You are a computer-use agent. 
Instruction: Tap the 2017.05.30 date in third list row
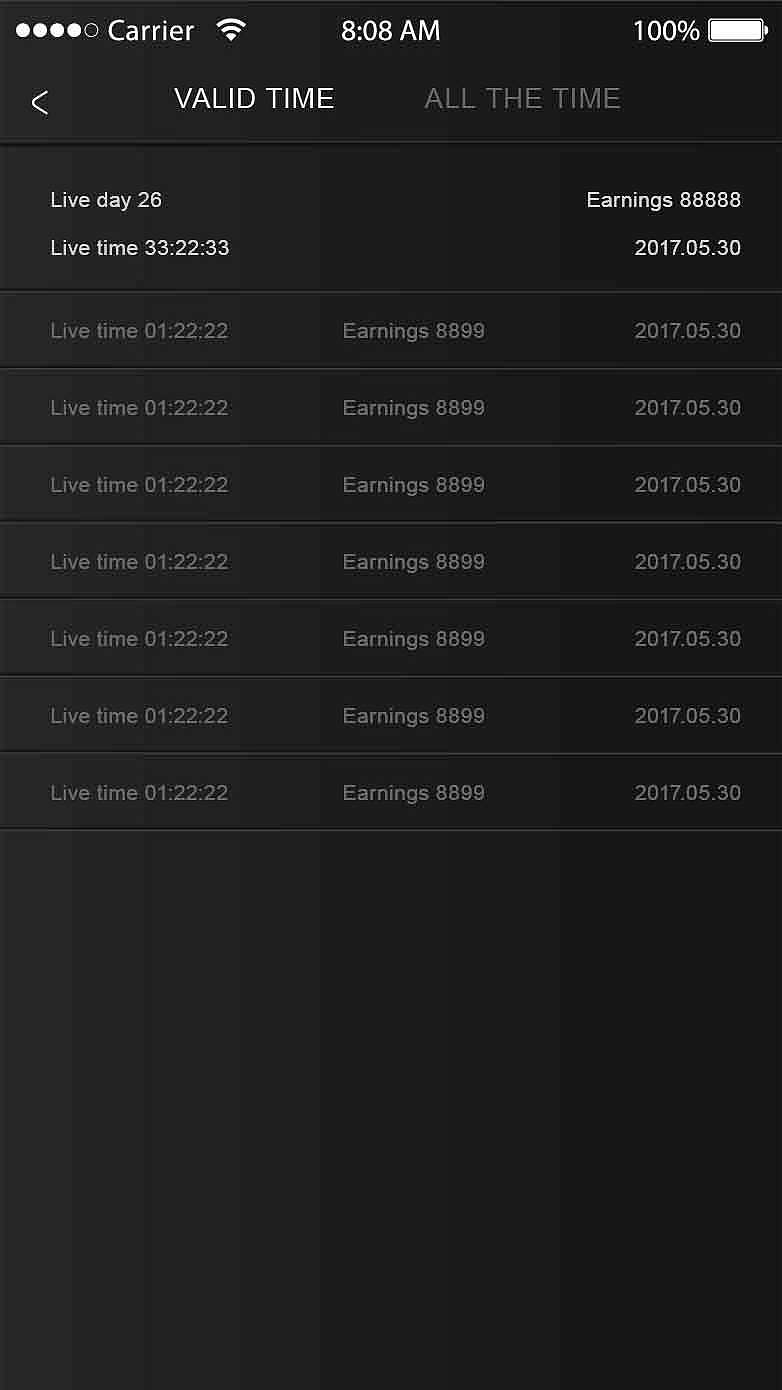tap(687, 485)
